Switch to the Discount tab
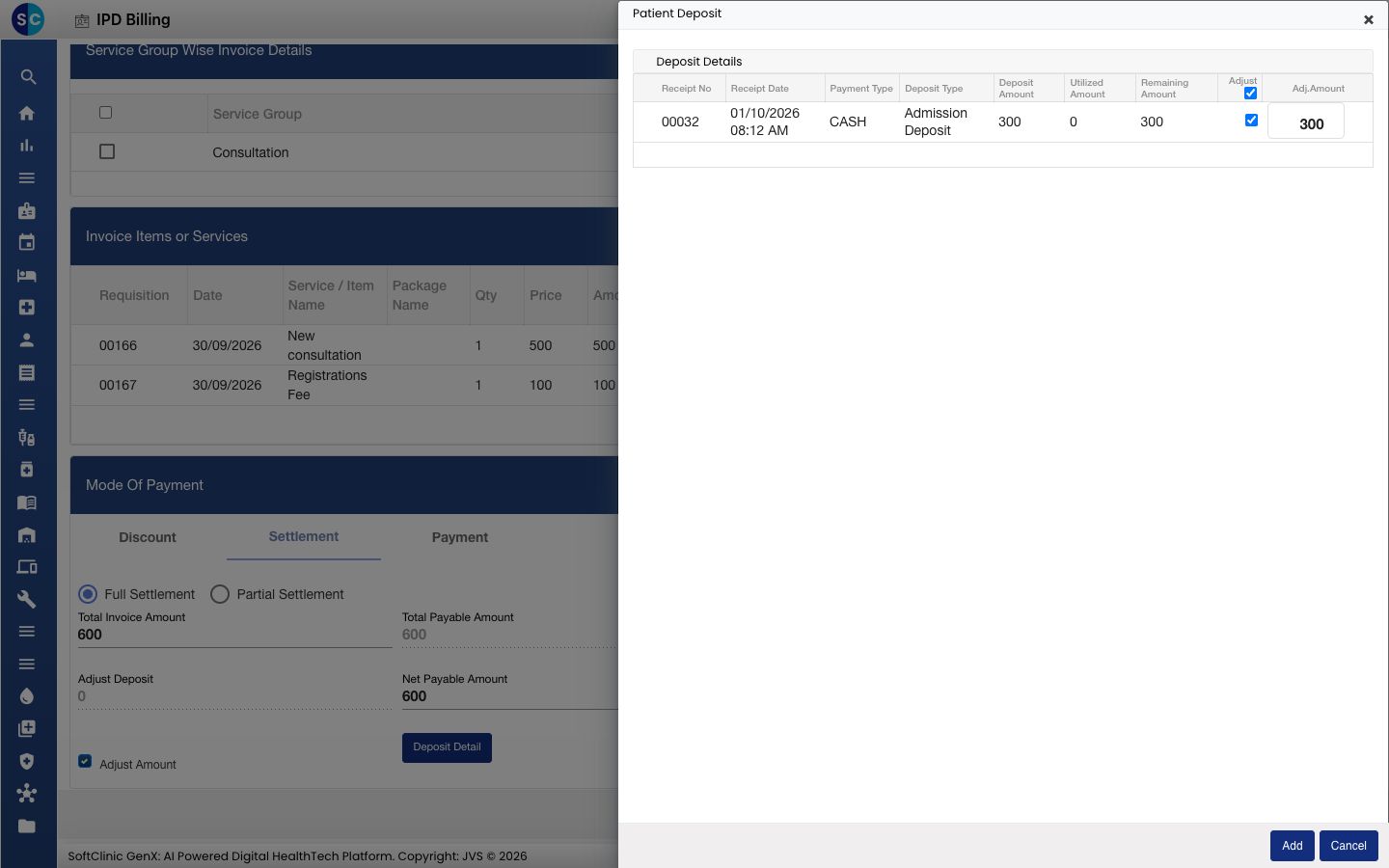The image size is (1389, 868). (148, 537)
